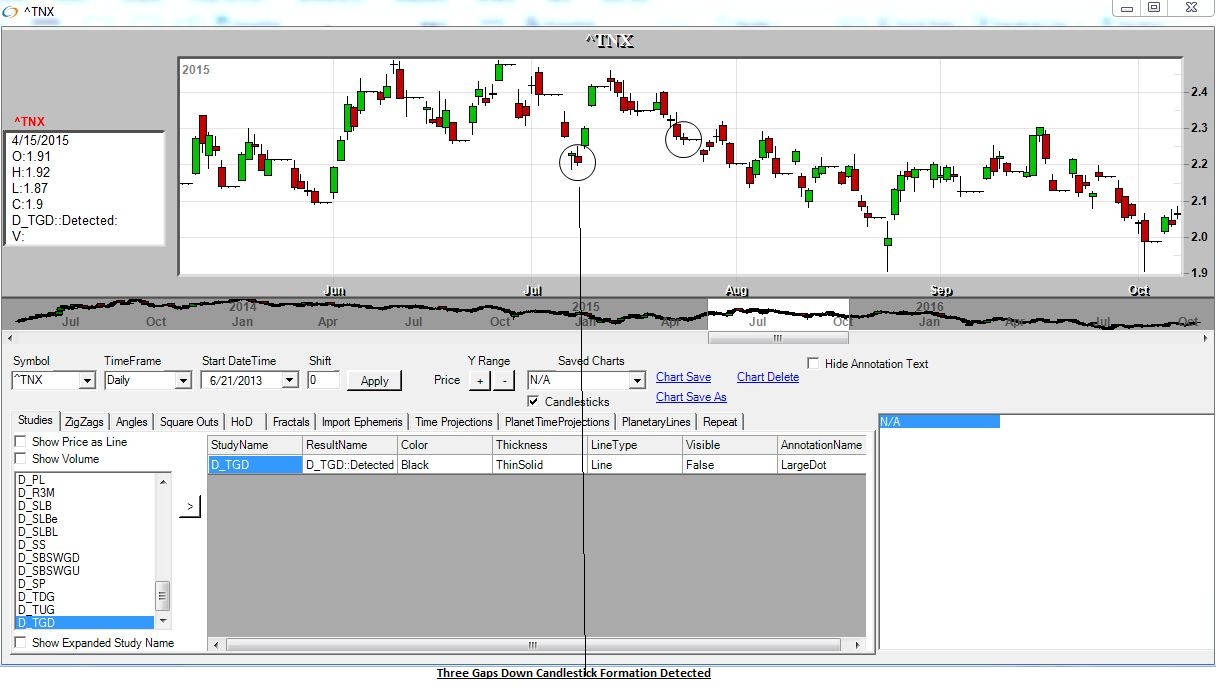
Task: Click the arrow button to add study
Action: click(190, 508)
